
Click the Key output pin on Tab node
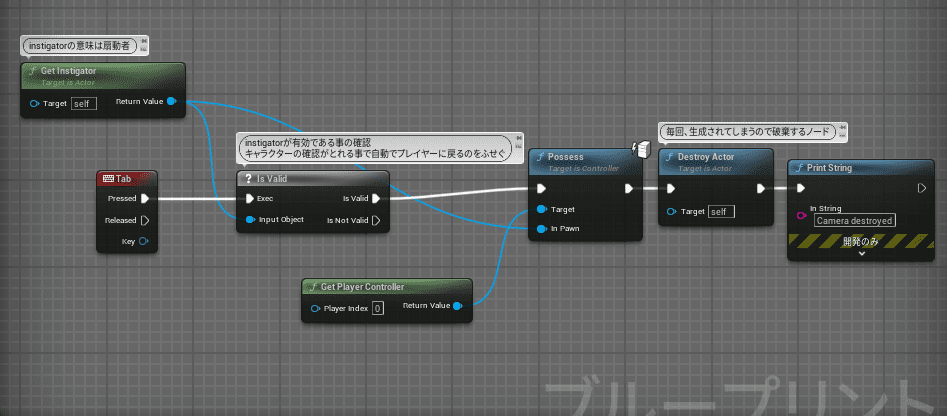click(x=145, y=241)
